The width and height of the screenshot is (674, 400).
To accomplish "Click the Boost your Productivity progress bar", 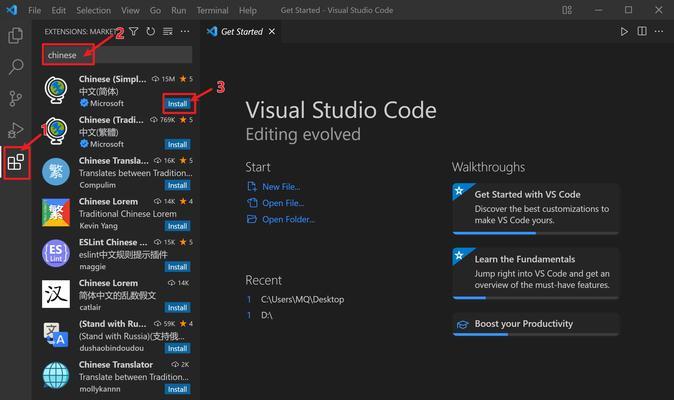I will (536, 334).
